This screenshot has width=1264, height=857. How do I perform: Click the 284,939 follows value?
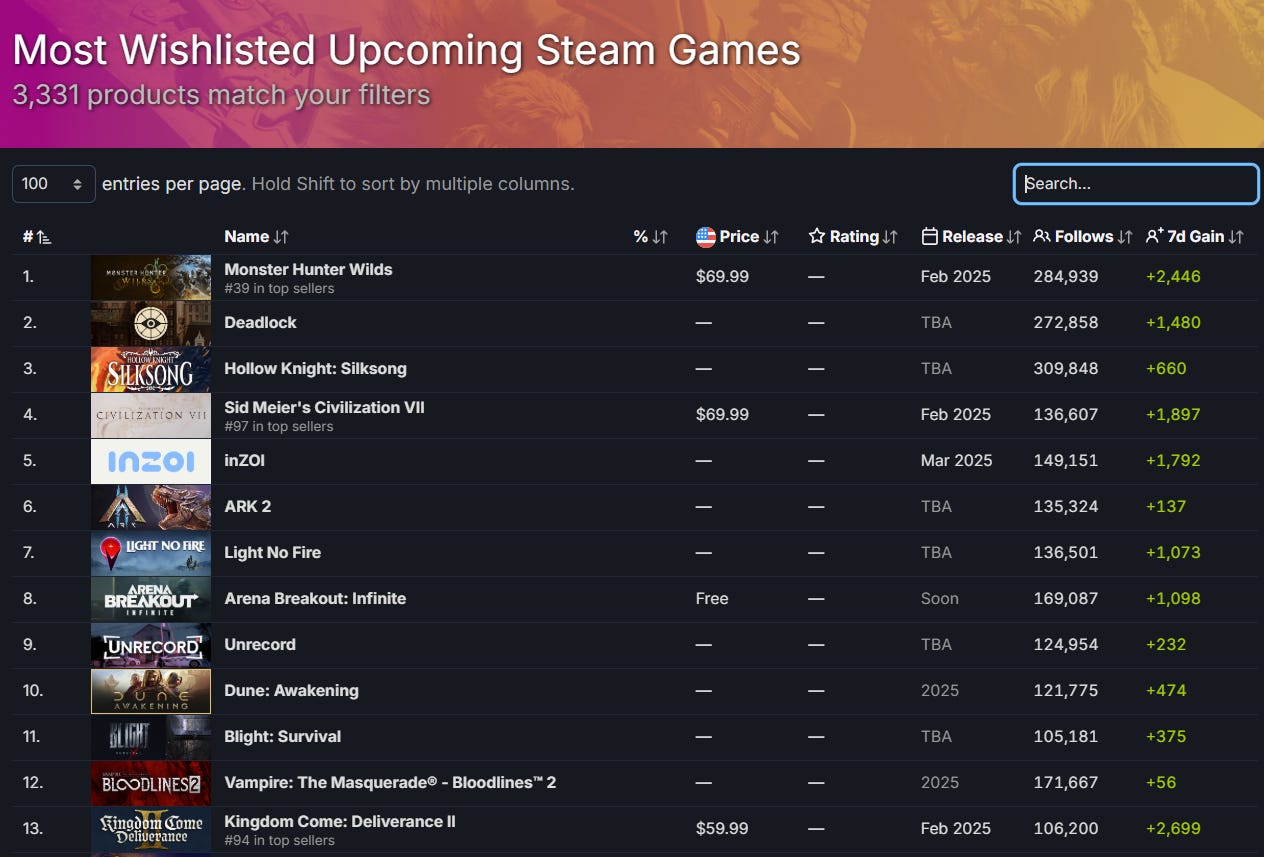click(x=1066, y=277)
